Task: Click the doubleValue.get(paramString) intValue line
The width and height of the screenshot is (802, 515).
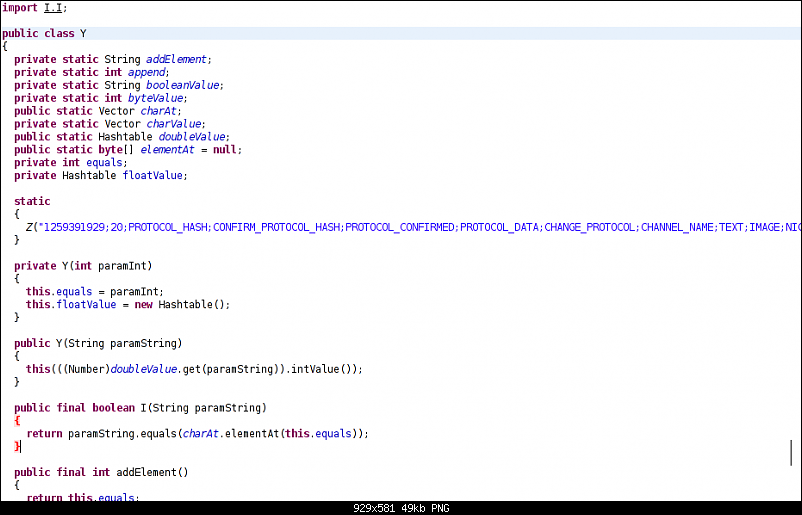Action: [x=194, y=369]
